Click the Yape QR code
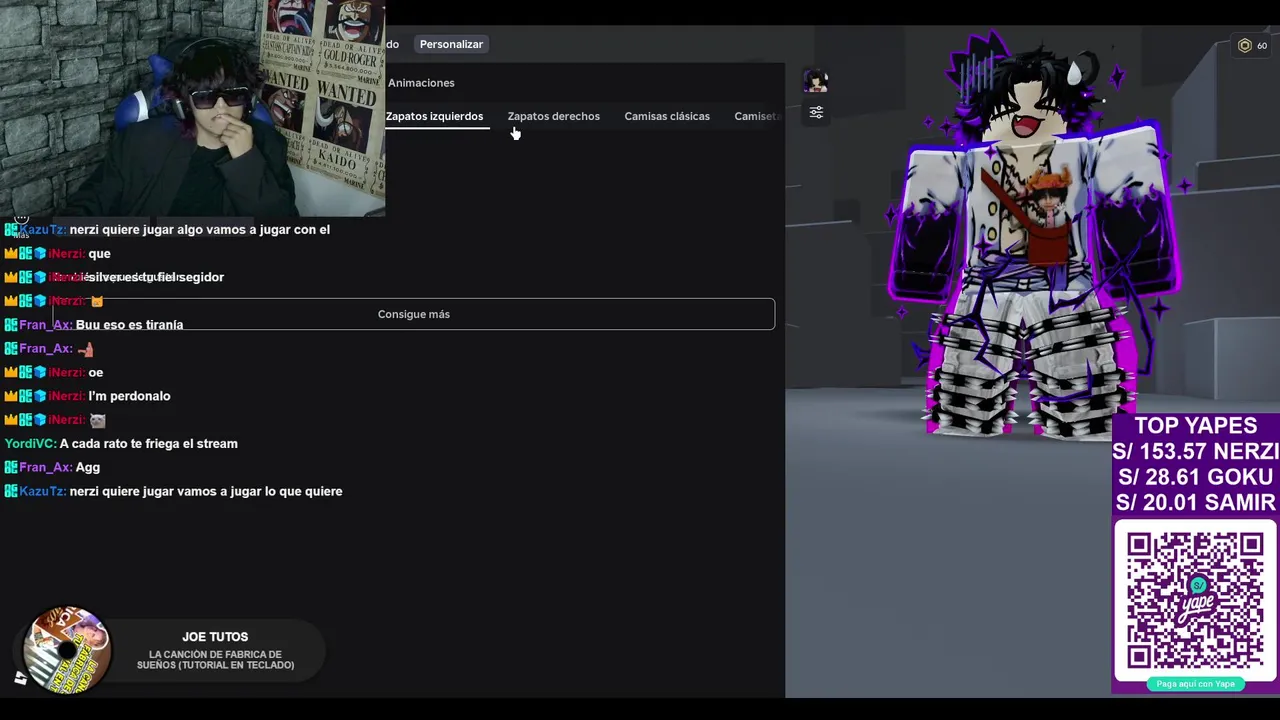Screen dimensions: 1280x720 click(1195, 599)
